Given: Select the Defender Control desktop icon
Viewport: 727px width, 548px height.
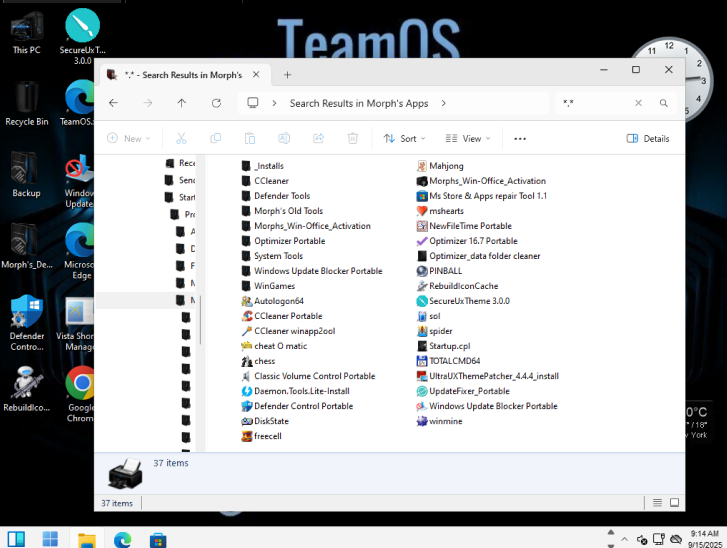Looking at the screenshot, I should coord(26,323).
